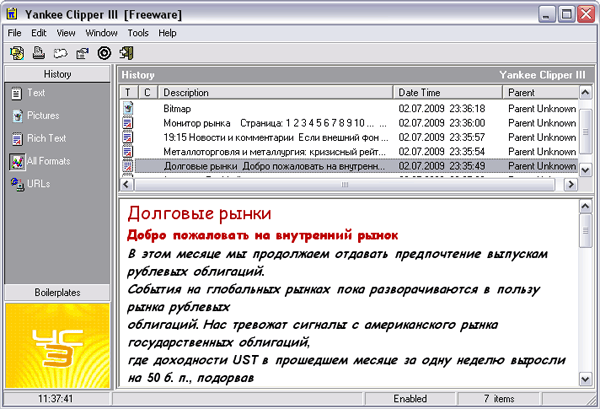Click the date 02.07.2009 23:35:49 cell
The image size is (600, 409).
[x=442, y=166]
